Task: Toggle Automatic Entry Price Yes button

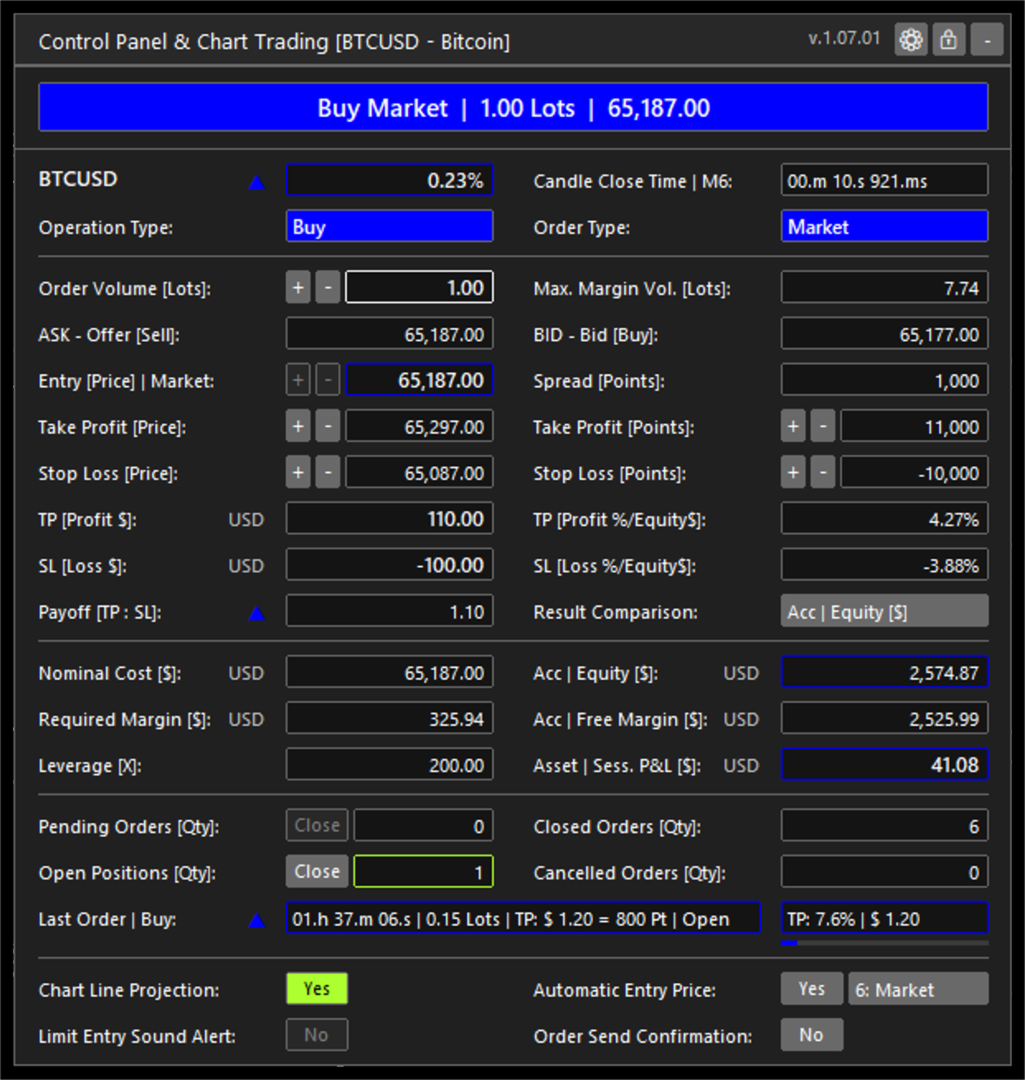Action: 811,988
